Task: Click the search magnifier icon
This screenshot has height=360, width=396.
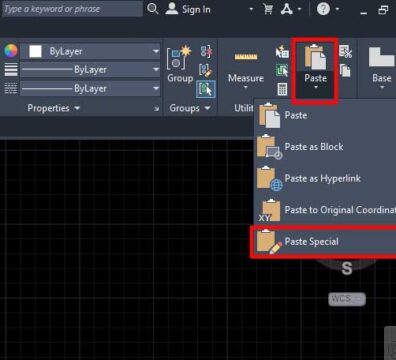Action: click(152, 9)
